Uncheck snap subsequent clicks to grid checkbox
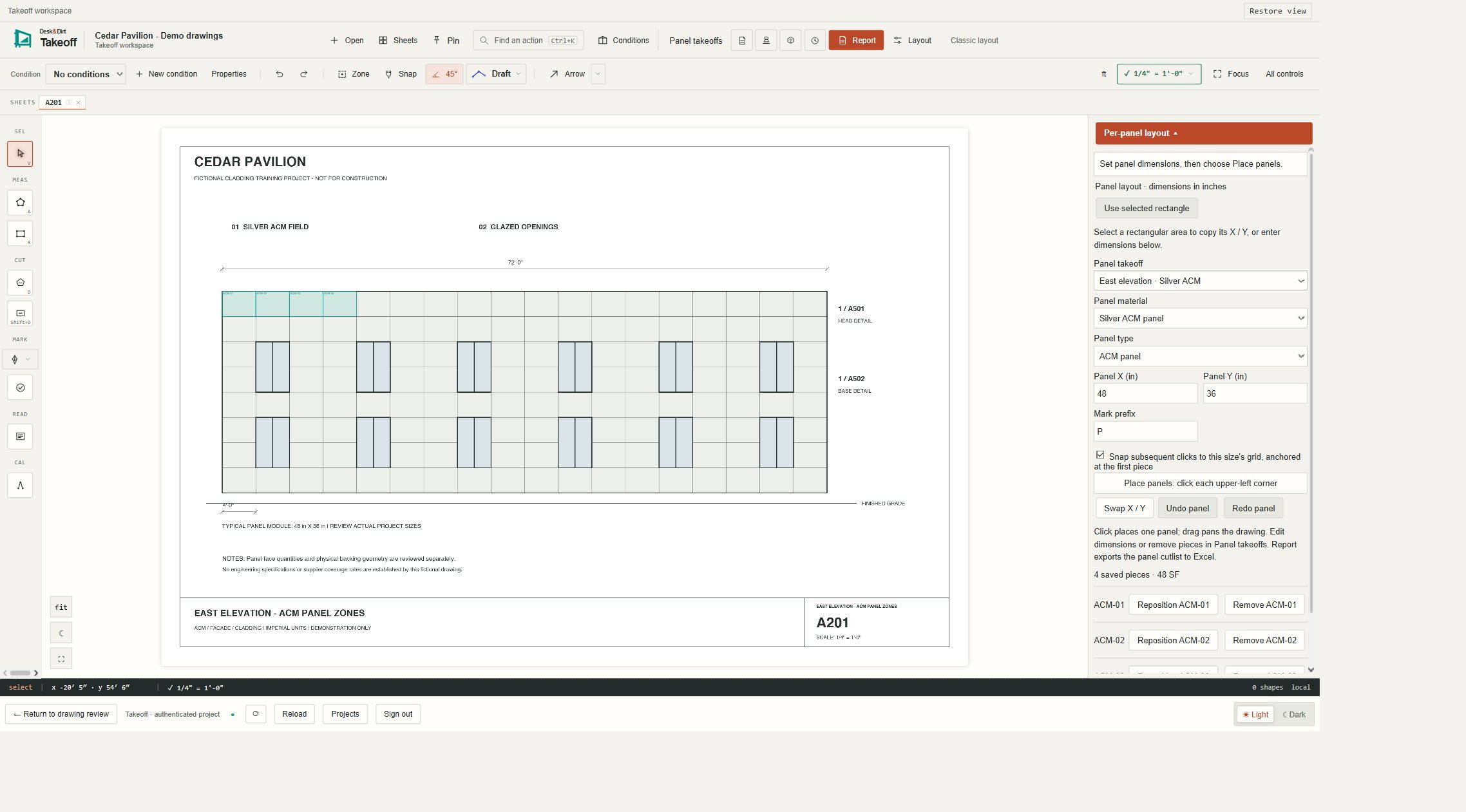 (1100, 455)
